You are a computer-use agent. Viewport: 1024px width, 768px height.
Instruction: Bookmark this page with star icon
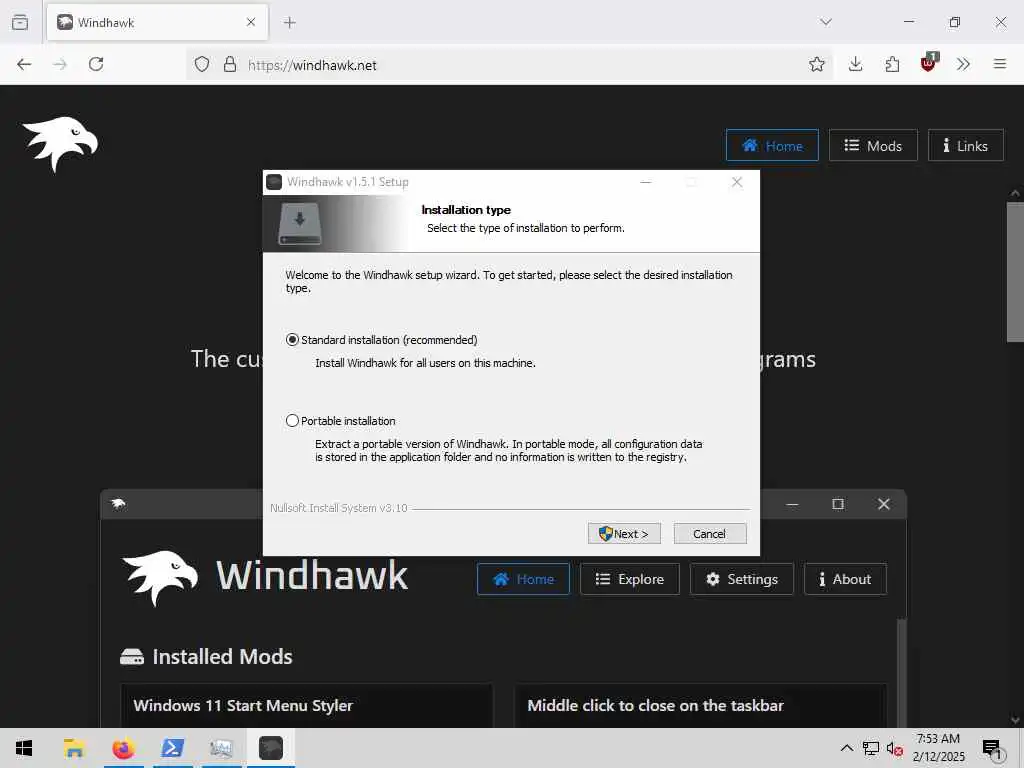coord(816,64)
